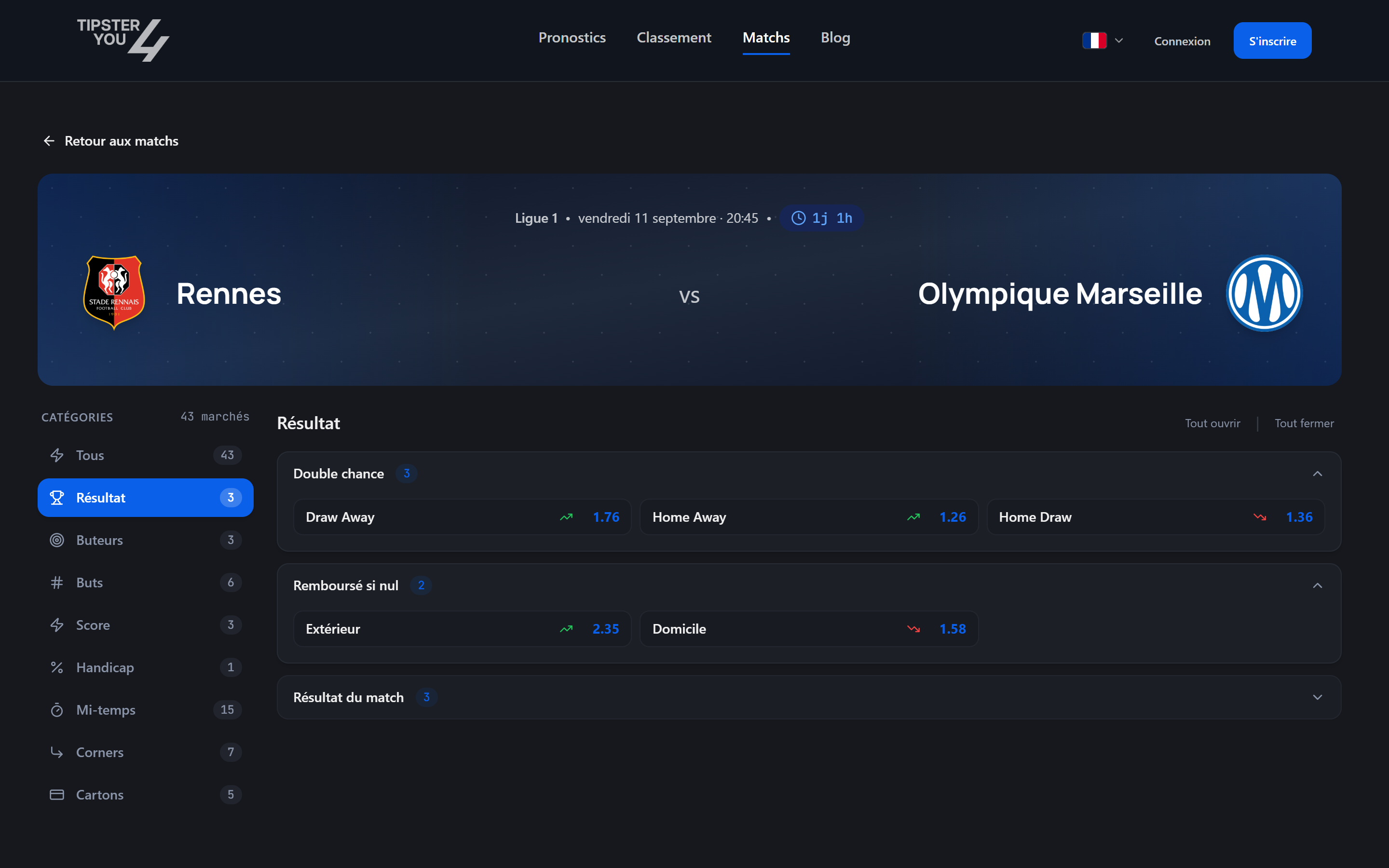Image resolution: width=1389 pixels, height=868 pixels.
Task: Click the hash icon beside Buts
Action: pos(57,583)
